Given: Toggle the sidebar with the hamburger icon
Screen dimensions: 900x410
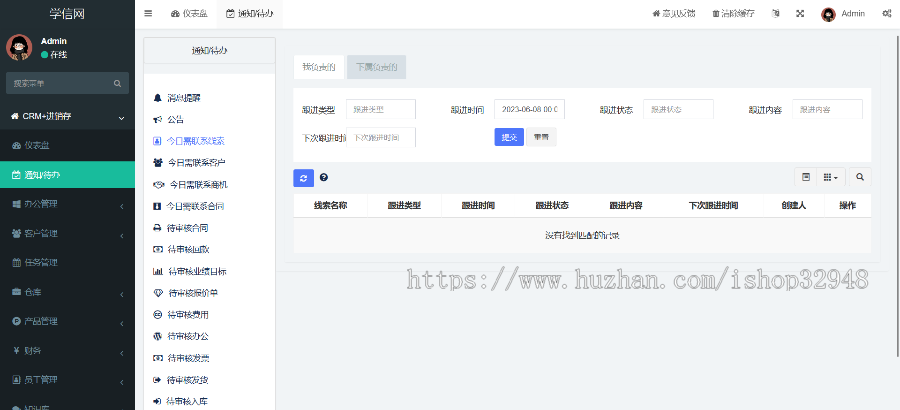Looking at the screenshot, I should point(148,14).
